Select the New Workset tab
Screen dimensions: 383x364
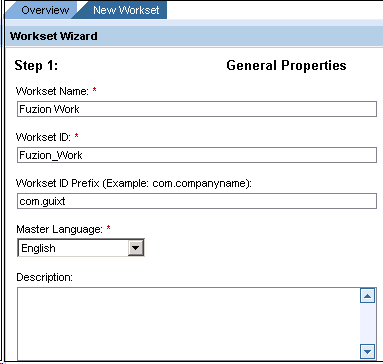coord(126,10)
